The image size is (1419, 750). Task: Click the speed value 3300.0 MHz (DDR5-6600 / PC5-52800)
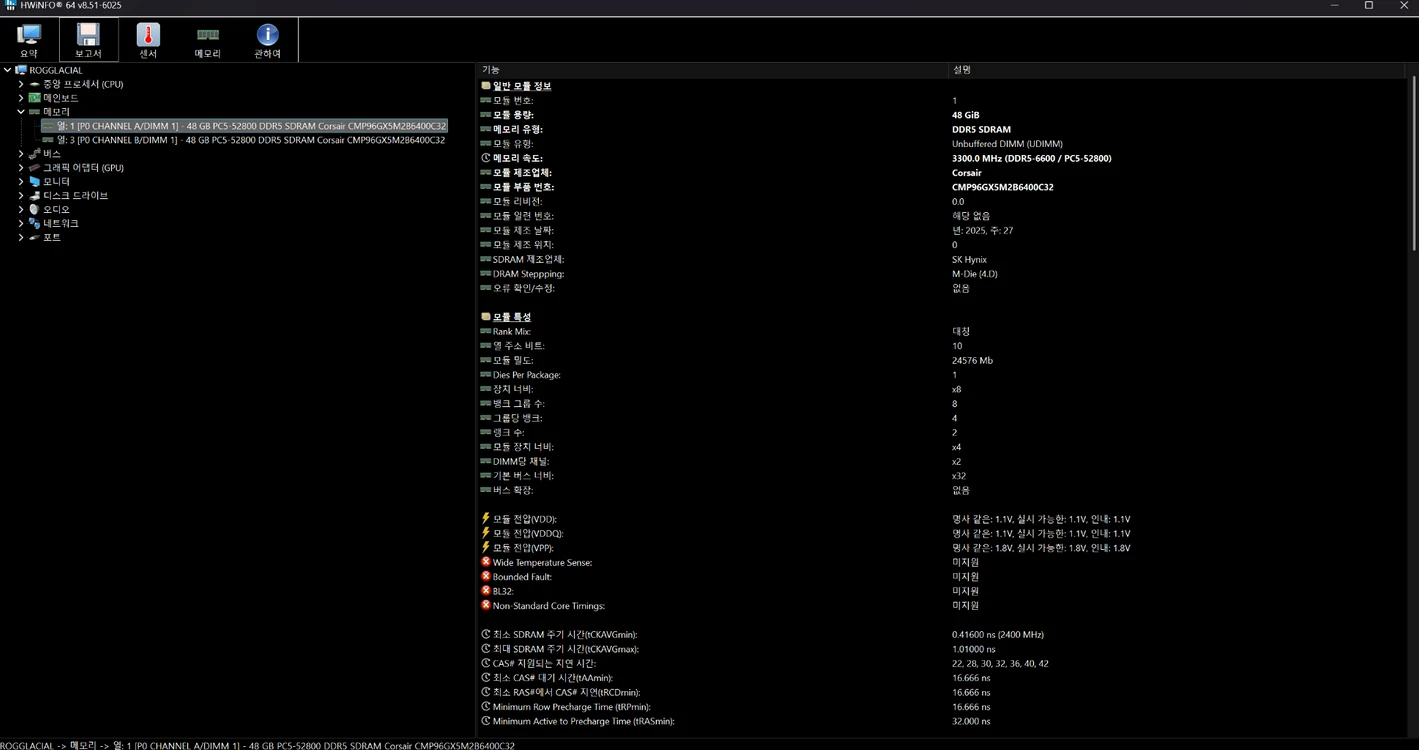coord(1032,158)
